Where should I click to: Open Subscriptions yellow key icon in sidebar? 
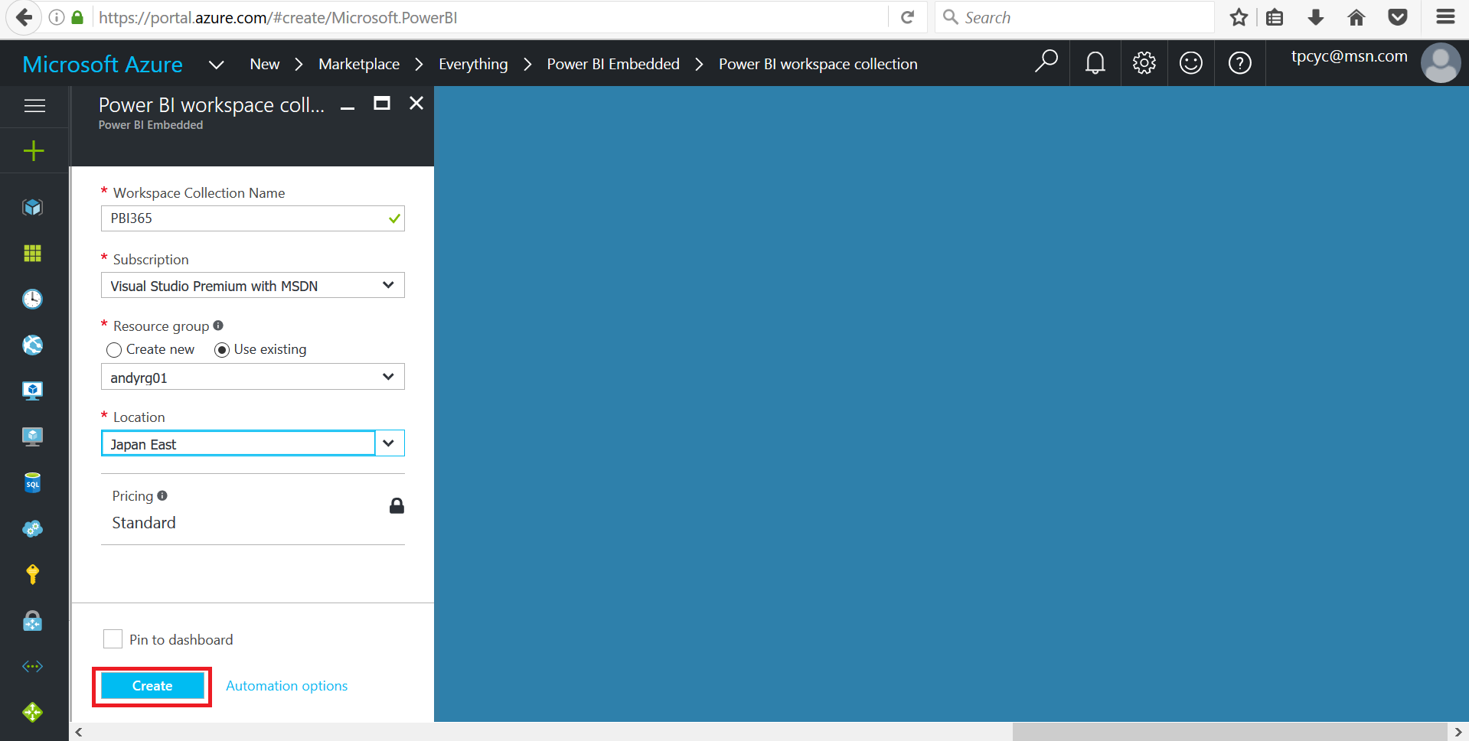point(33,574)
